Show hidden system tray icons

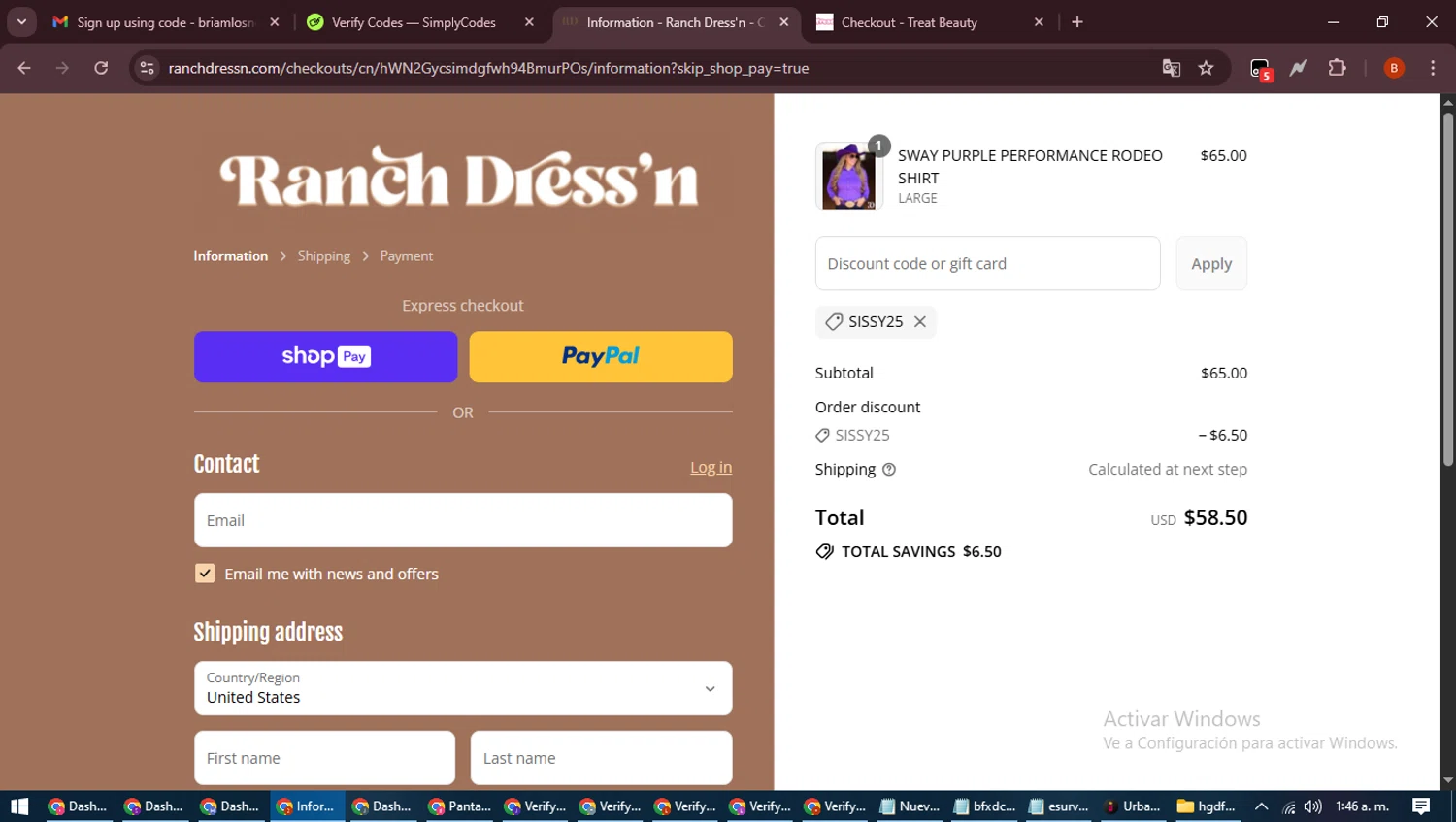[1261, 806]
